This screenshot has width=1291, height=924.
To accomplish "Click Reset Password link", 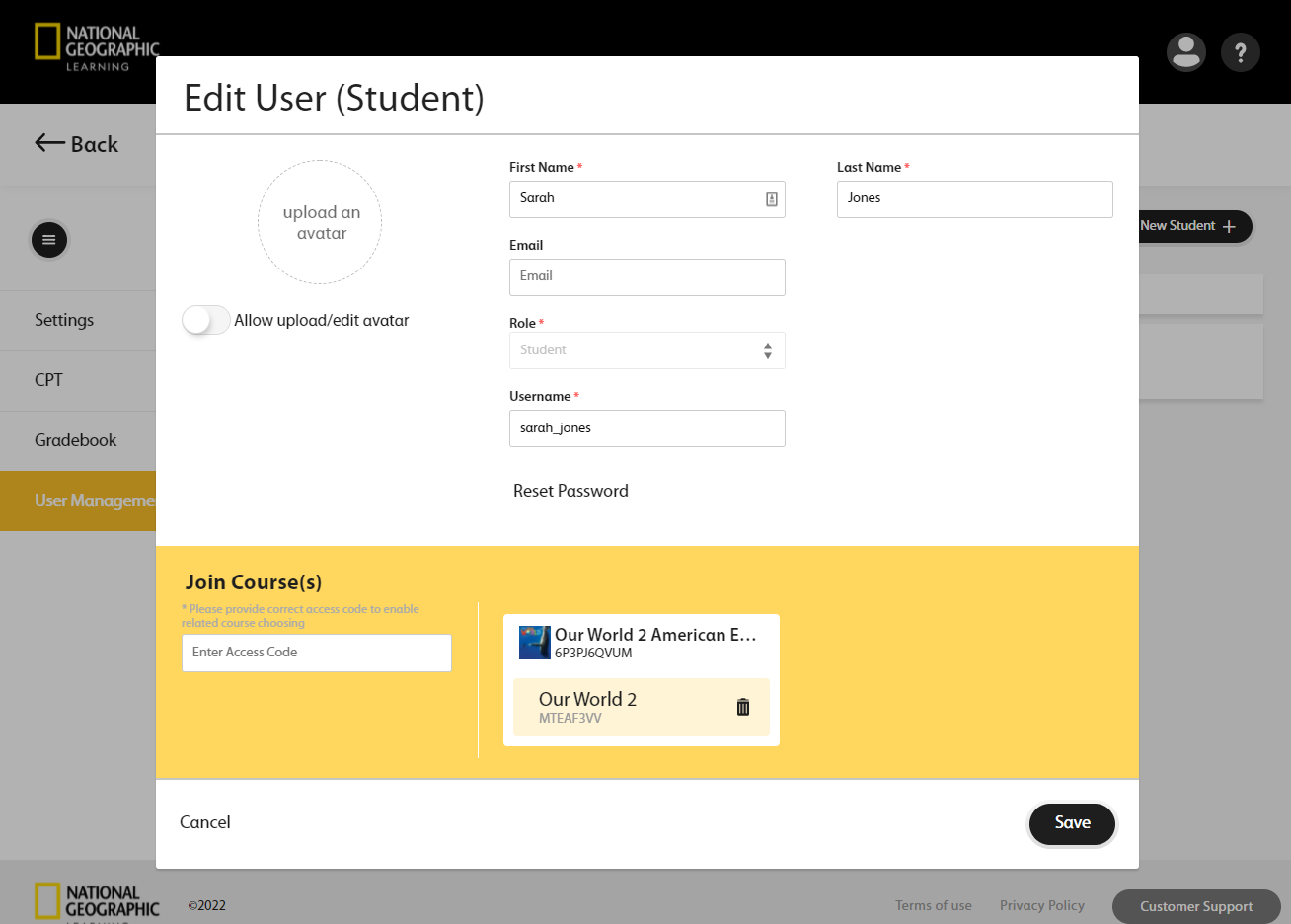I will pos(570,491).
